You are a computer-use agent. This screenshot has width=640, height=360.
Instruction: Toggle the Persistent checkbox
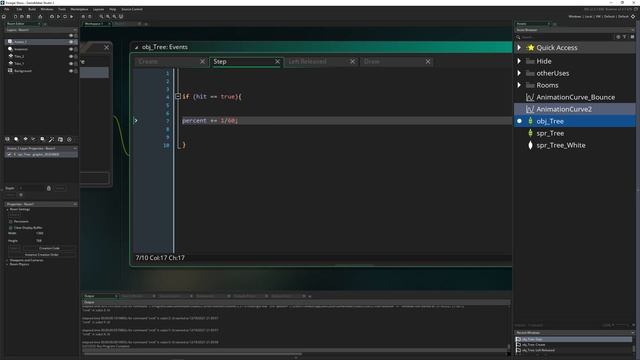click(x=11, y=222)
